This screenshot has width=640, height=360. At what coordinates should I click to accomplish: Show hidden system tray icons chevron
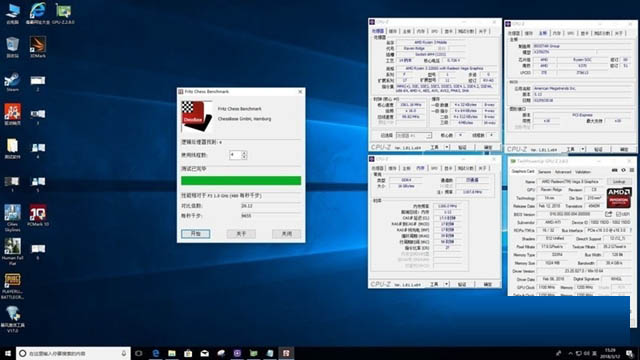[570, 353]
